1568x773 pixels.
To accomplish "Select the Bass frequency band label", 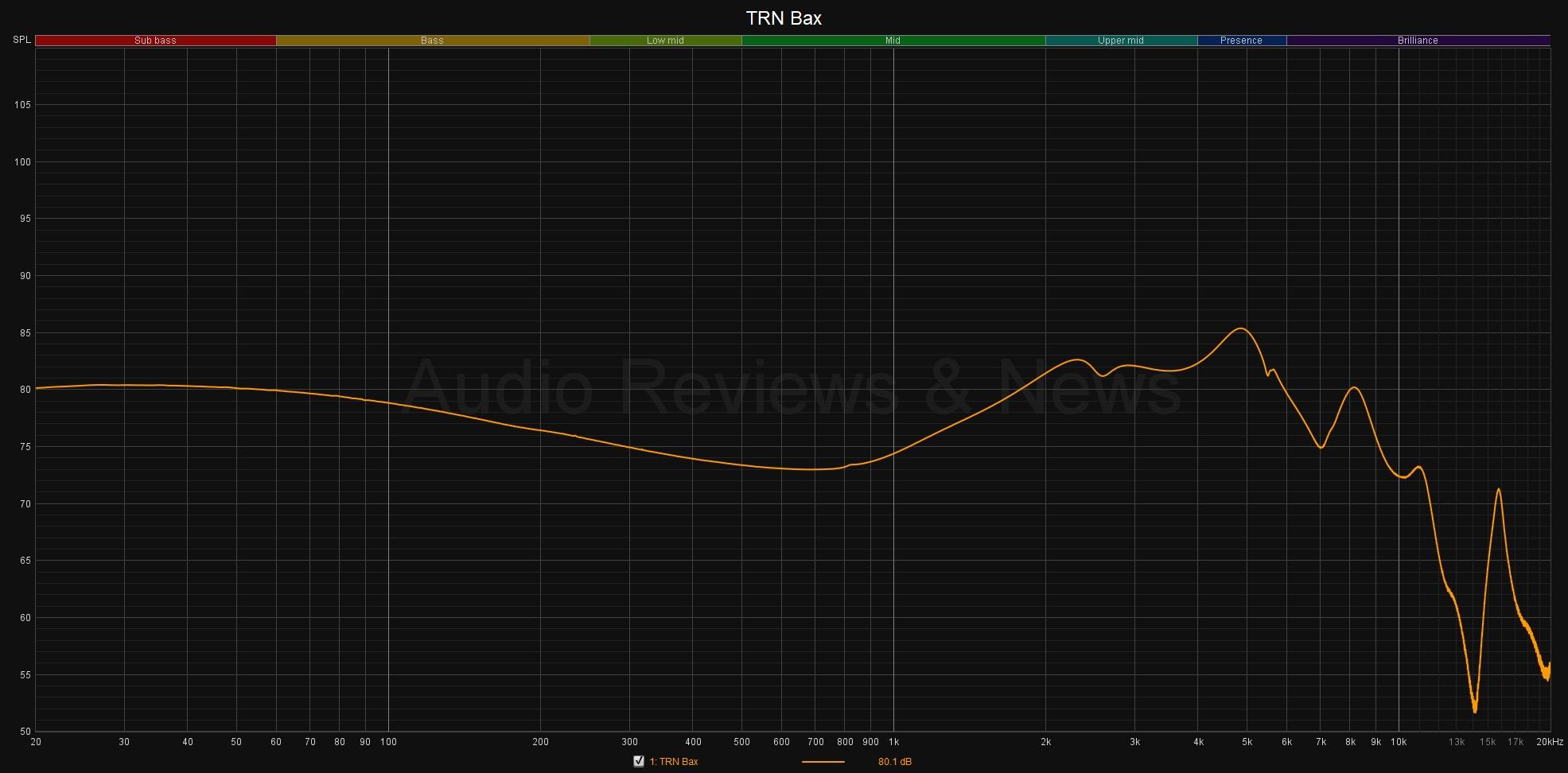I will tap(432, 41).
